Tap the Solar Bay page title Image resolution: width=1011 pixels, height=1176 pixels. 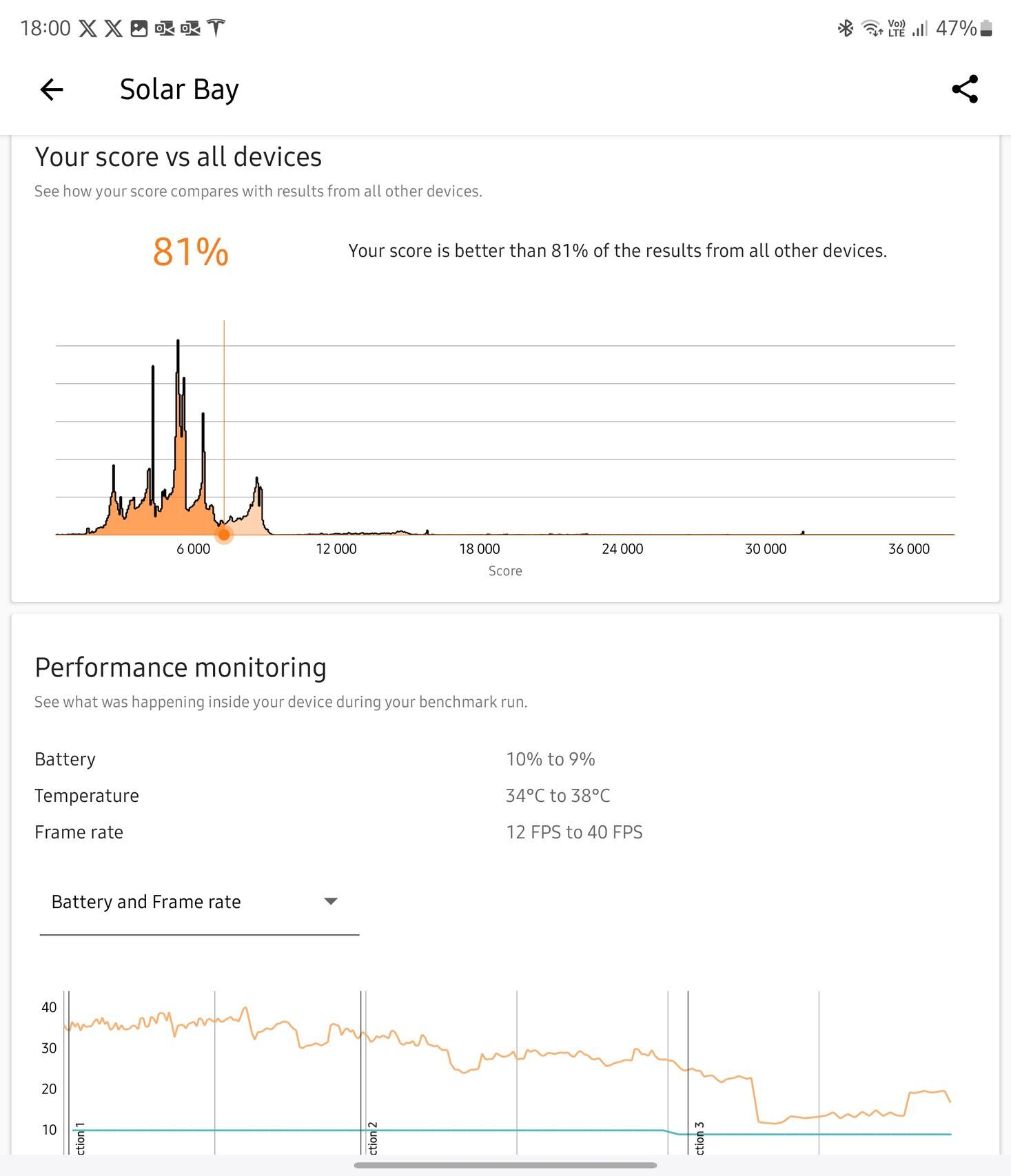click(x=179, y=90)
